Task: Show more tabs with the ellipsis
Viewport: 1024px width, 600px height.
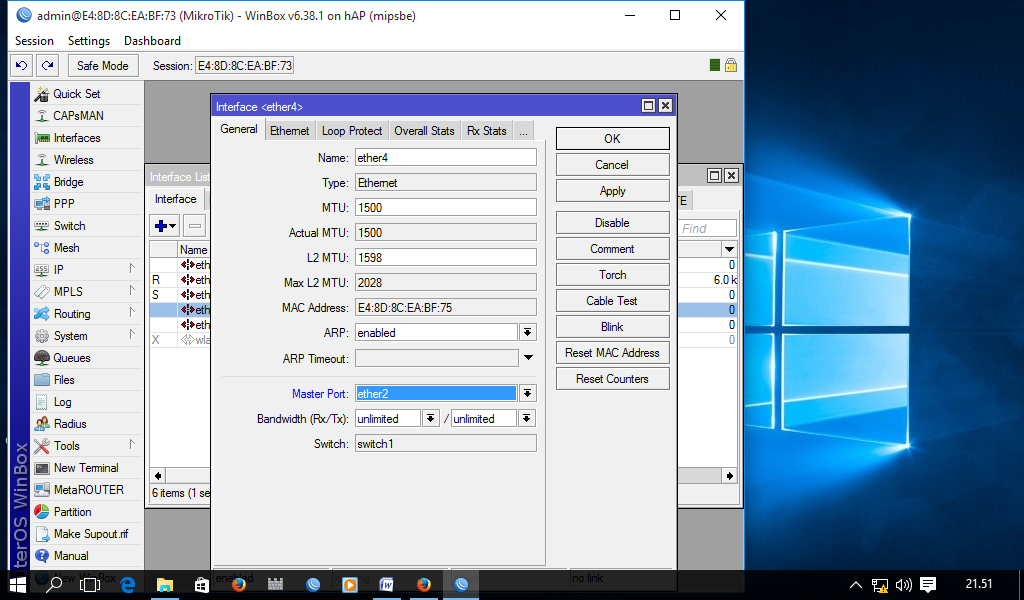Action: [524, 131]
